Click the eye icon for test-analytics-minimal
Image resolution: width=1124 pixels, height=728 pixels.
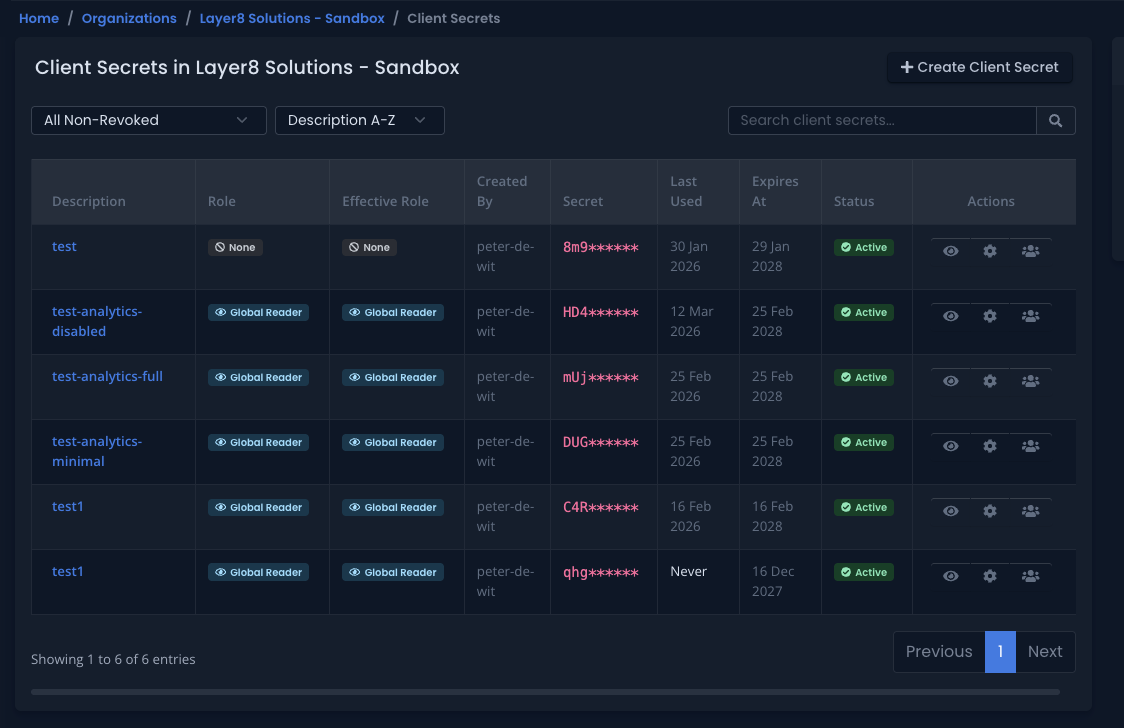[x=951, y=446]
